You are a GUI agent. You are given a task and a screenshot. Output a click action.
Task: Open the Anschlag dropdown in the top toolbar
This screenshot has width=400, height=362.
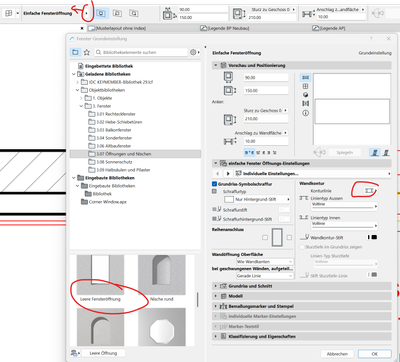point(363,10)
